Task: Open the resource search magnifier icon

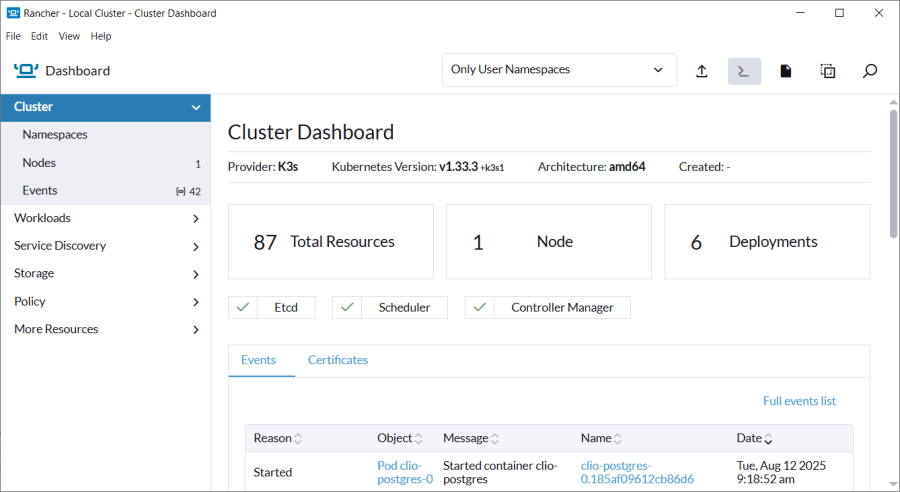Action: [870, 71]
